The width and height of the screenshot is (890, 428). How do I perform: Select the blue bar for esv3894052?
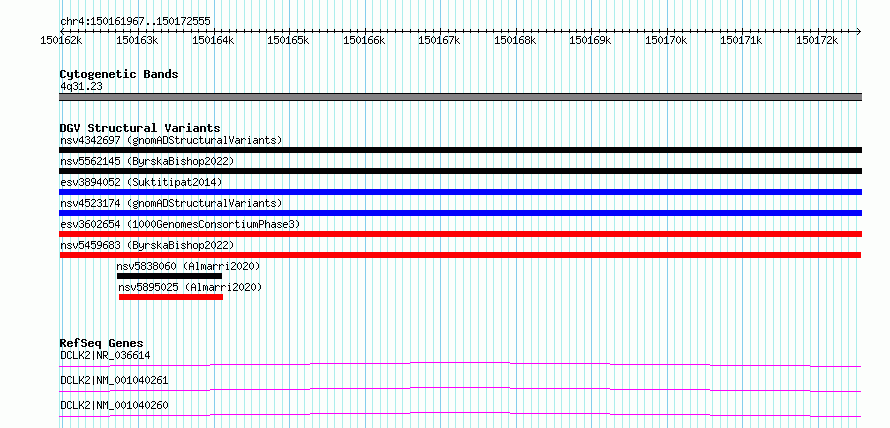tap(460, 192)
